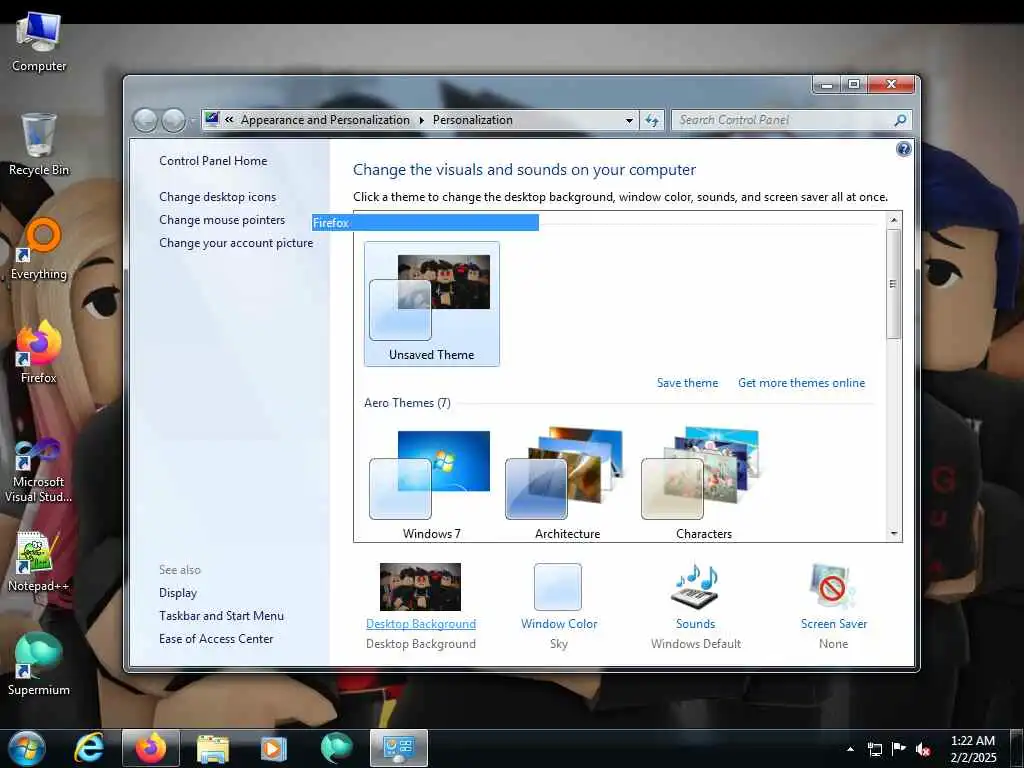1024x768 pixels.
Task: Click the Action Center flag tray icon
Action: (899, 749)
